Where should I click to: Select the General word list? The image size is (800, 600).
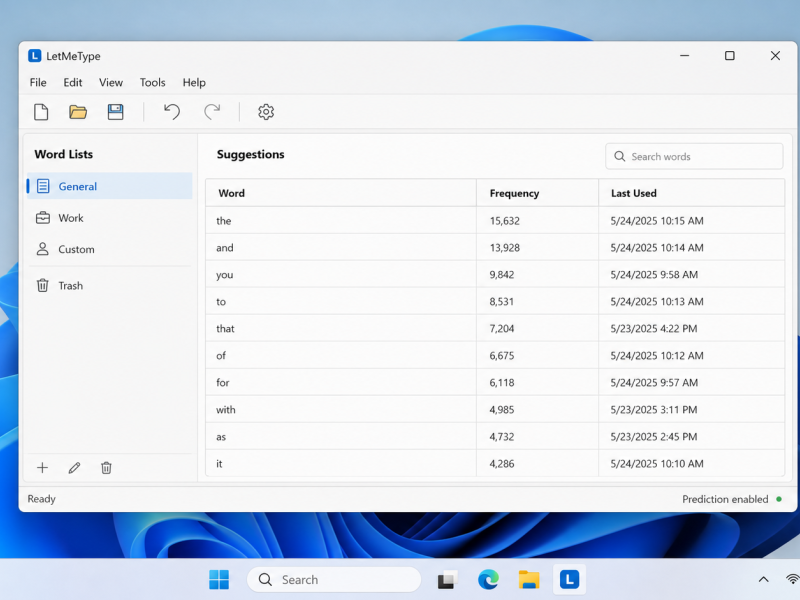[110, 186]
